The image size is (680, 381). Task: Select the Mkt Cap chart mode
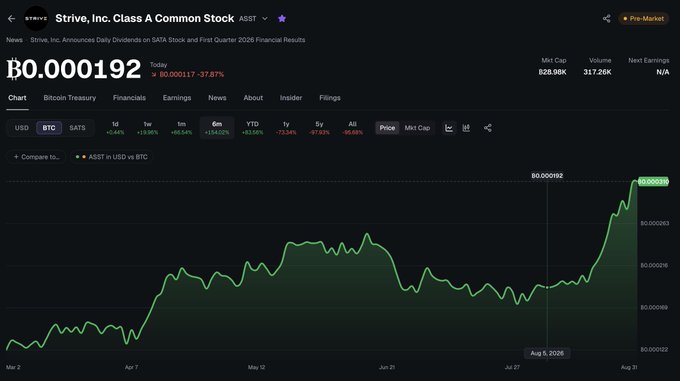pyautogui.click(x=417, y=128)
